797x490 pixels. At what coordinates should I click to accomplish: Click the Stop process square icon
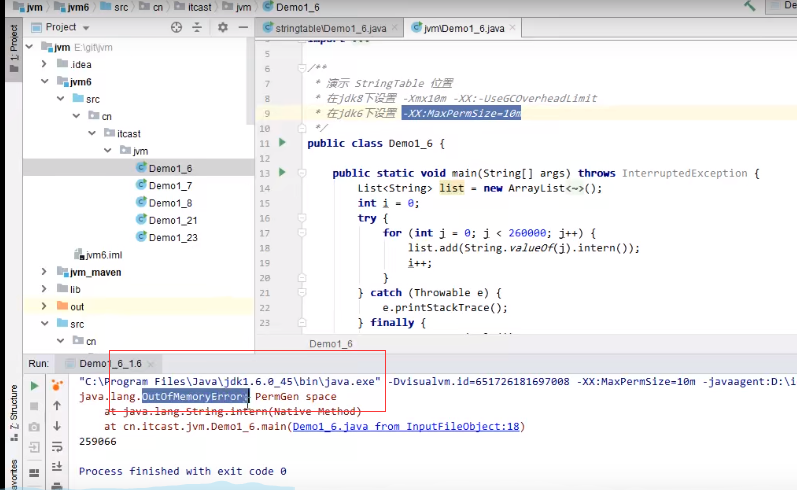[35, 406]
